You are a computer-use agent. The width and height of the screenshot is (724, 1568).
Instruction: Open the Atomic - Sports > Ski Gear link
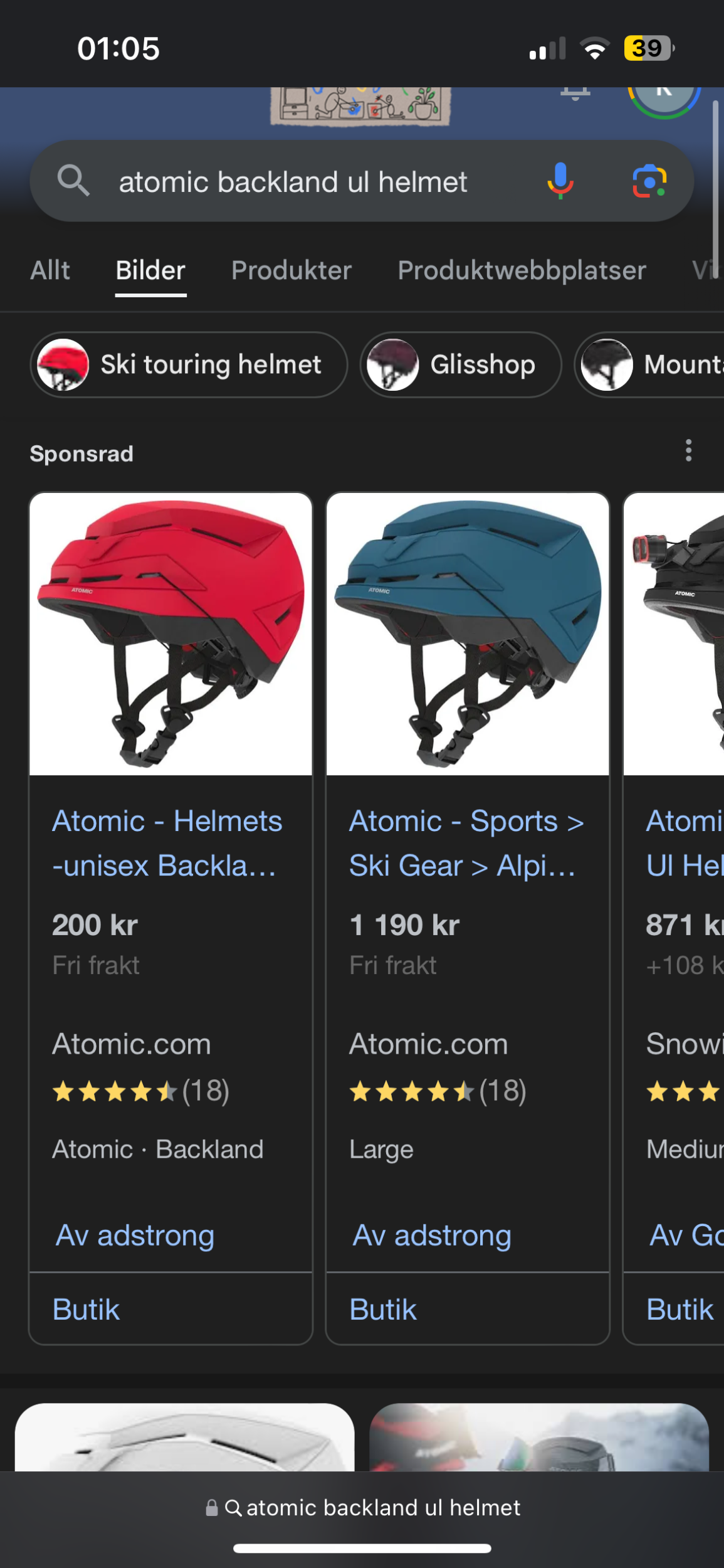coord(466,843)
